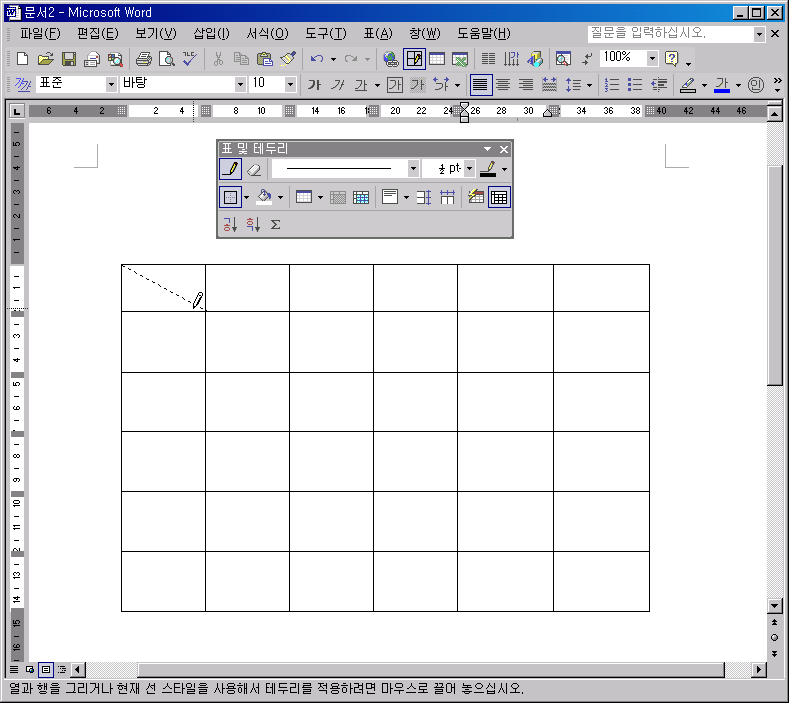Center align the paragraph

point(503,85)
